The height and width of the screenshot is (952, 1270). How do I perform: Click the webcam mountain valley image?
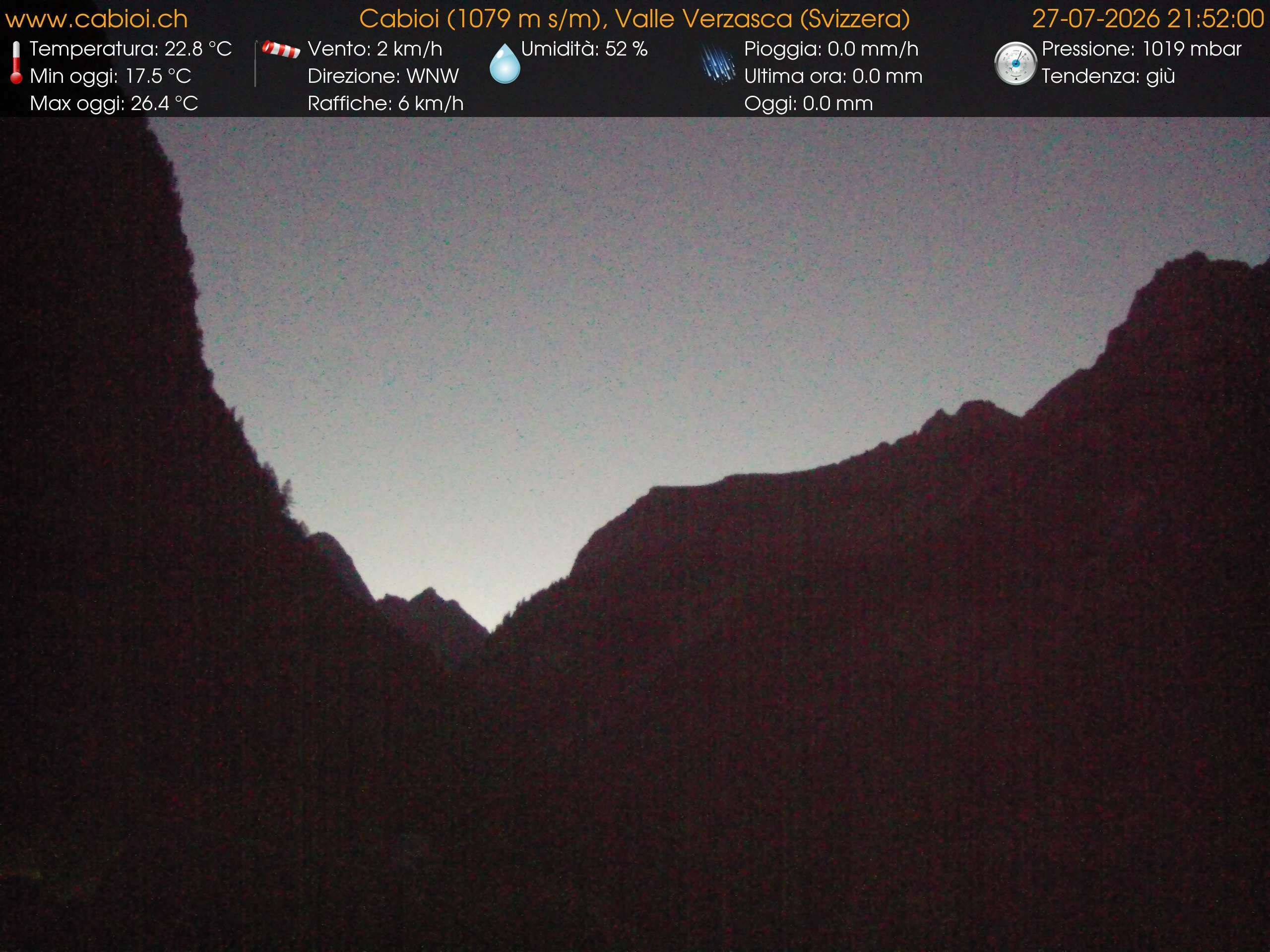(635, 534)
